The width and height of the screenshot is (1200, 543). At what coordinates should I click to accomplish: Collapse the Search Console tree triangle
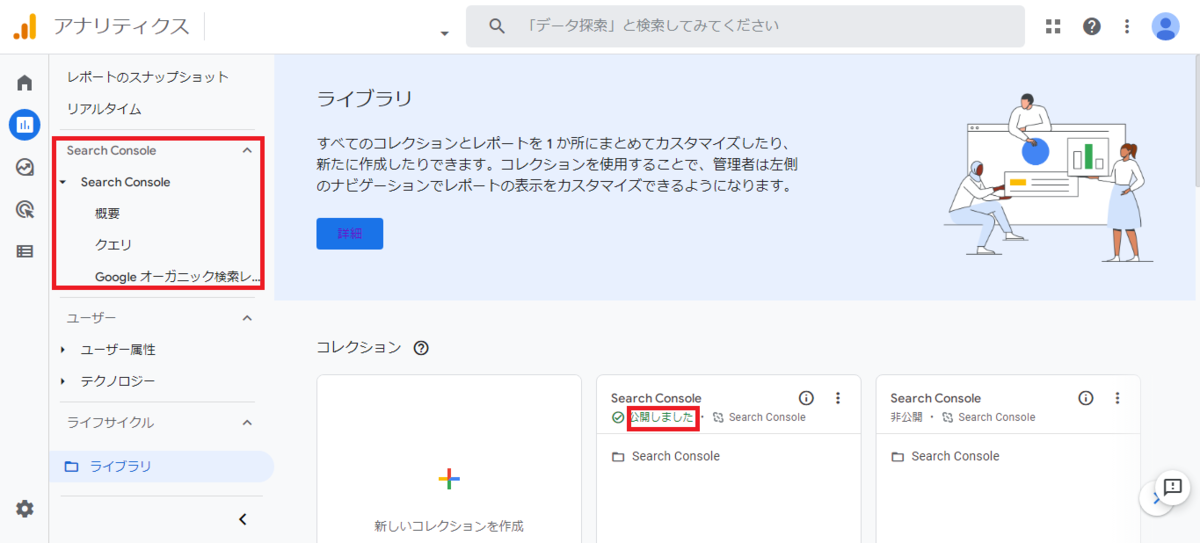click(63, 182)
